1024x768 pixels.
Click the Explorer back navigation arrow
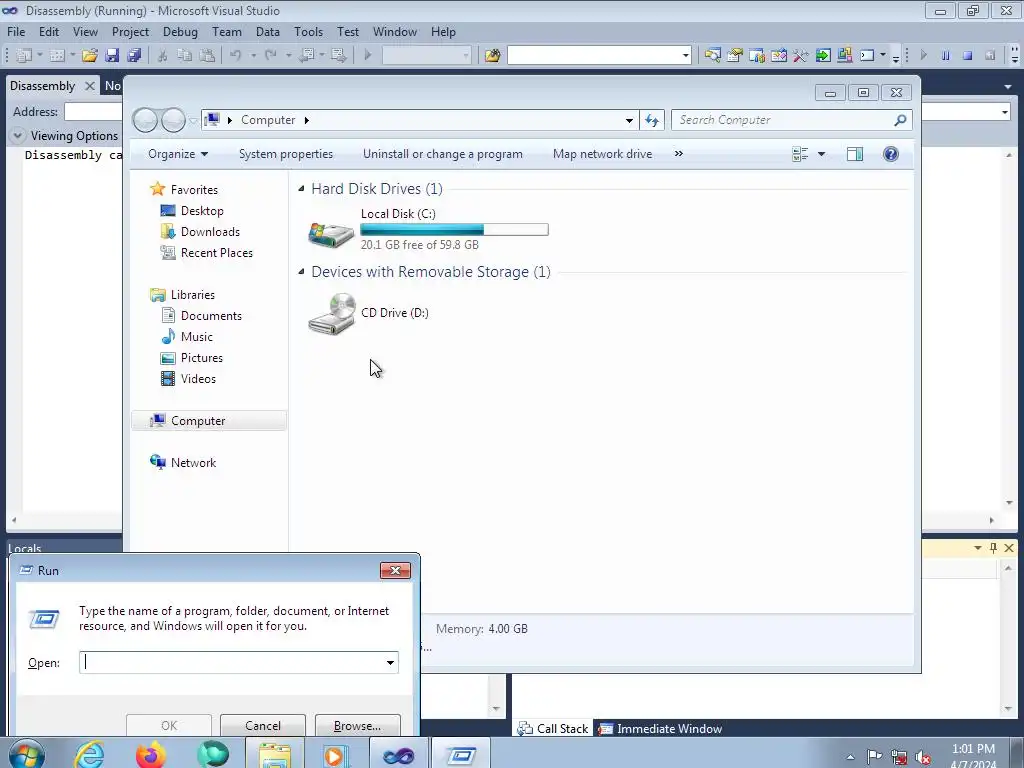[145, 120]
